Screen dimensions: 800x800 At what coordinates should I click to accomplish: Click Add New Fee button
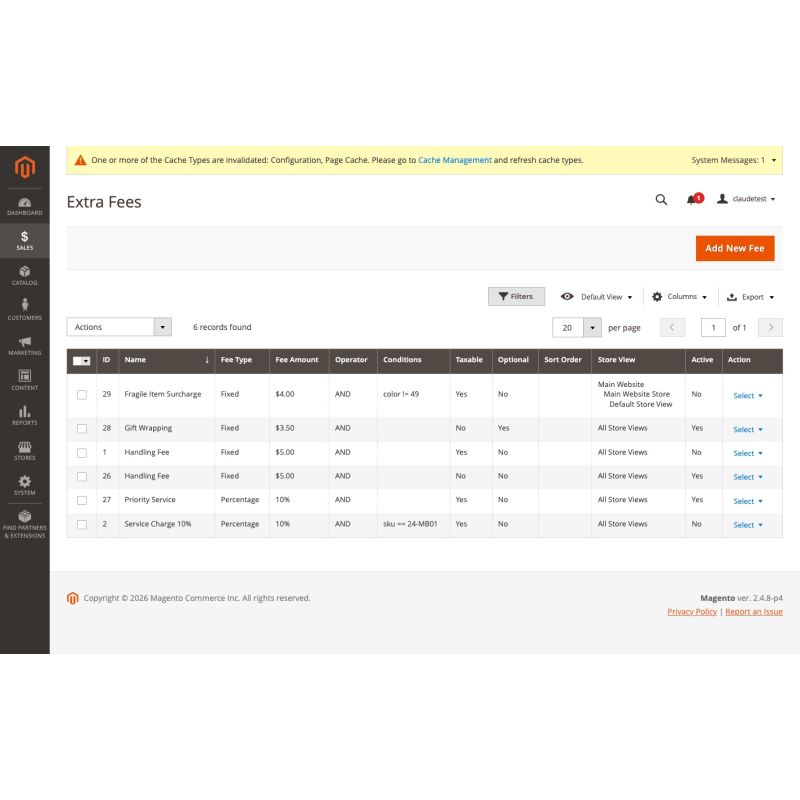(x=735, y=248)
